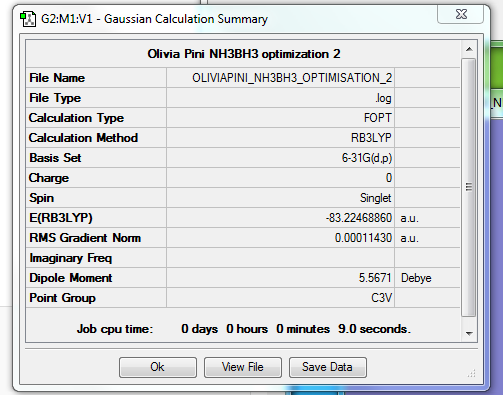Click the scrollbar down arrow
503x395 pixels.
pos(469,333)
